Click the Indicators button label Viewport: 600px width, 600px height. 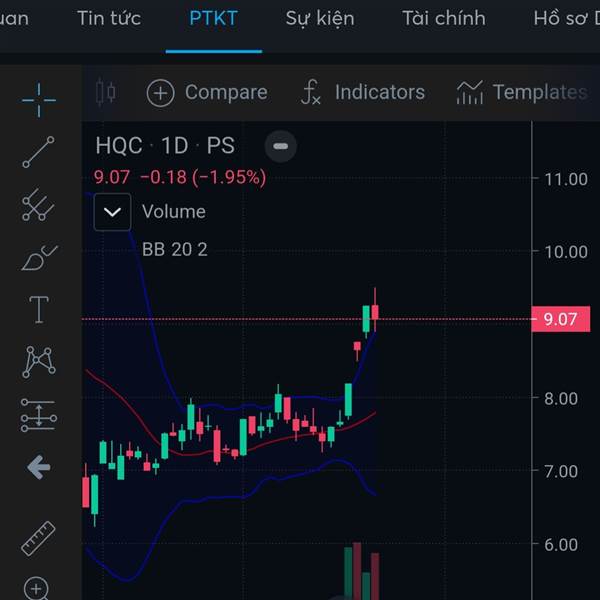point(380,92)
